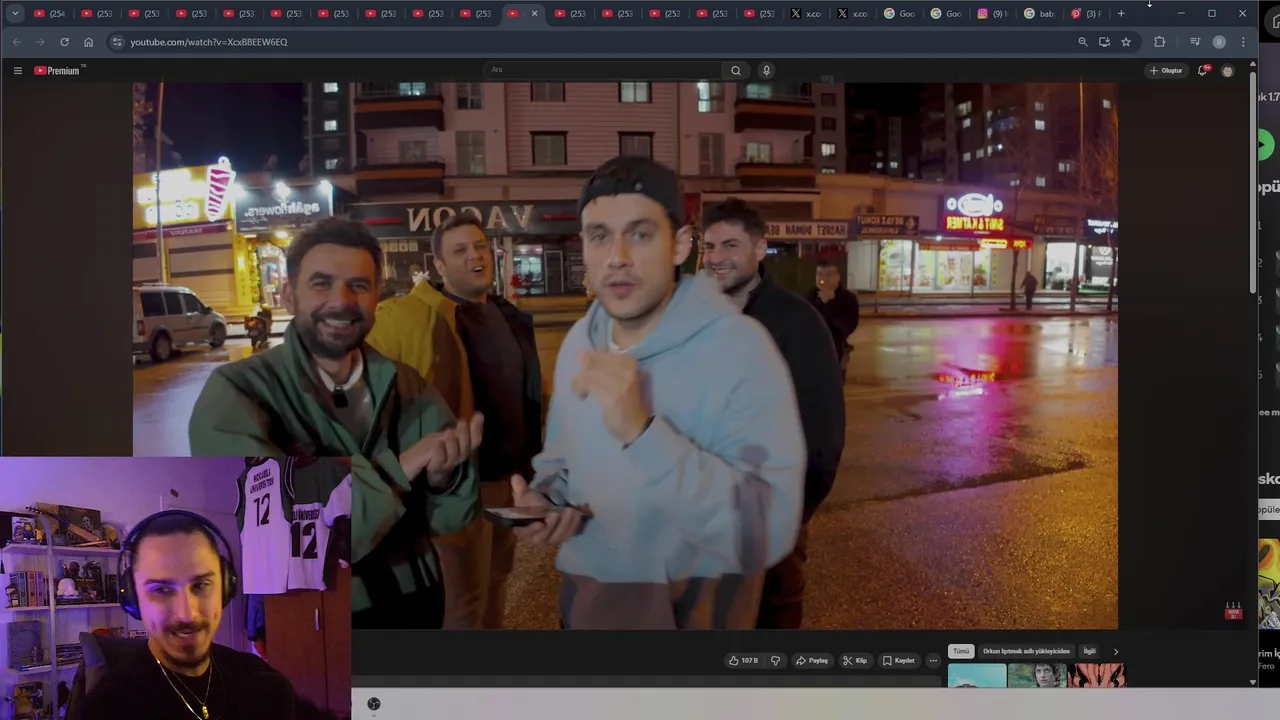The image size is (1280, 720).
Task: Open third recommended red thumbnail
Action: tap(1097, 676)
